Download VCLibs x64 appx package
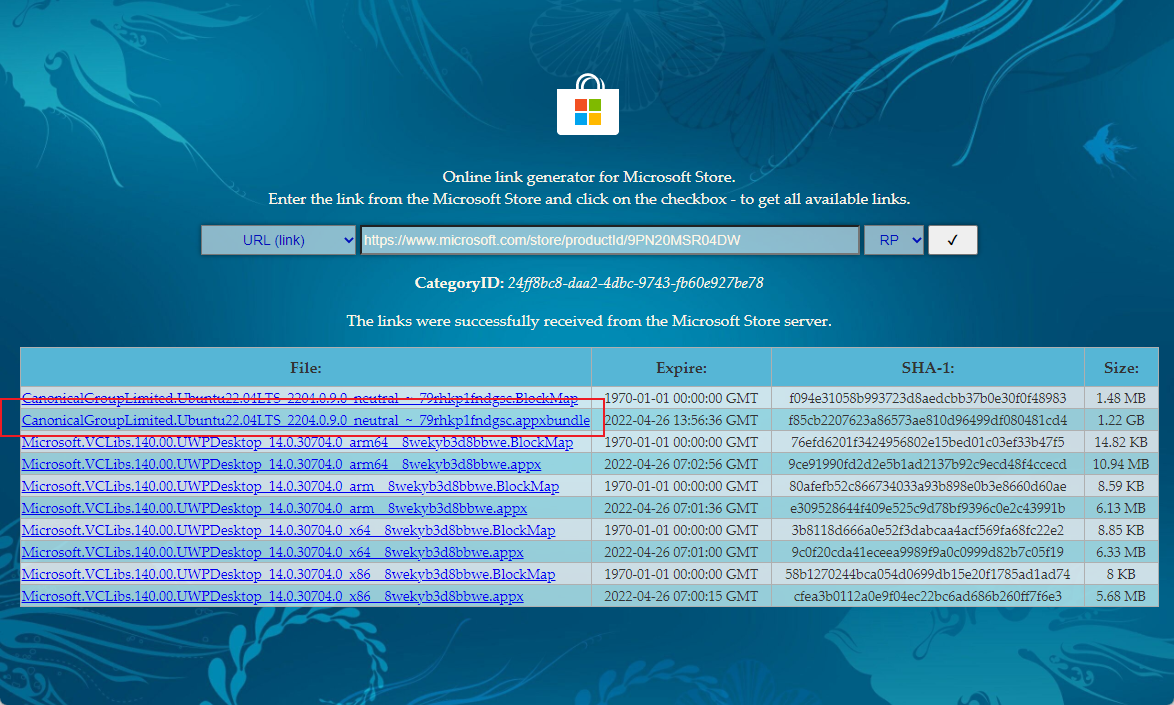The image size is (1174, 705). point(272,553)
